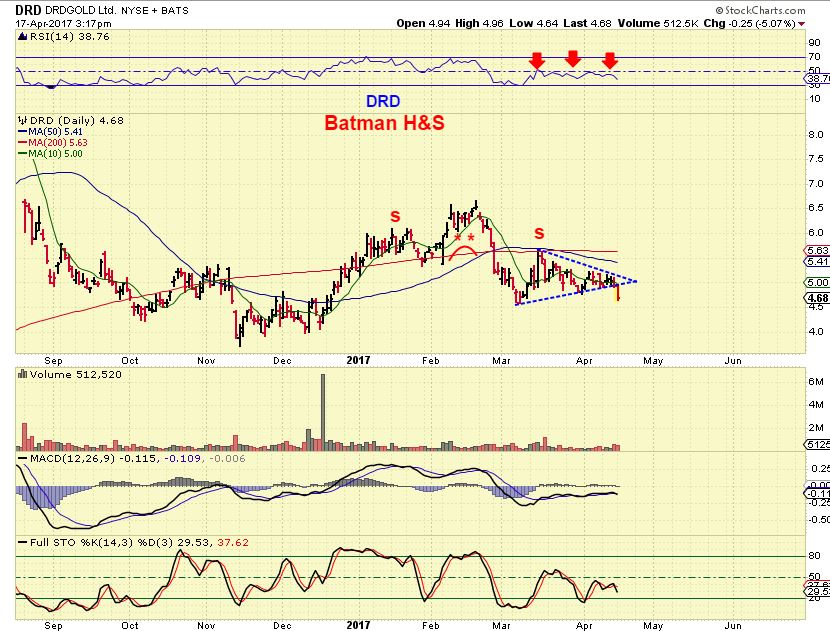
Task: Click the 8.0 price axis label
Action: [816, 134]
